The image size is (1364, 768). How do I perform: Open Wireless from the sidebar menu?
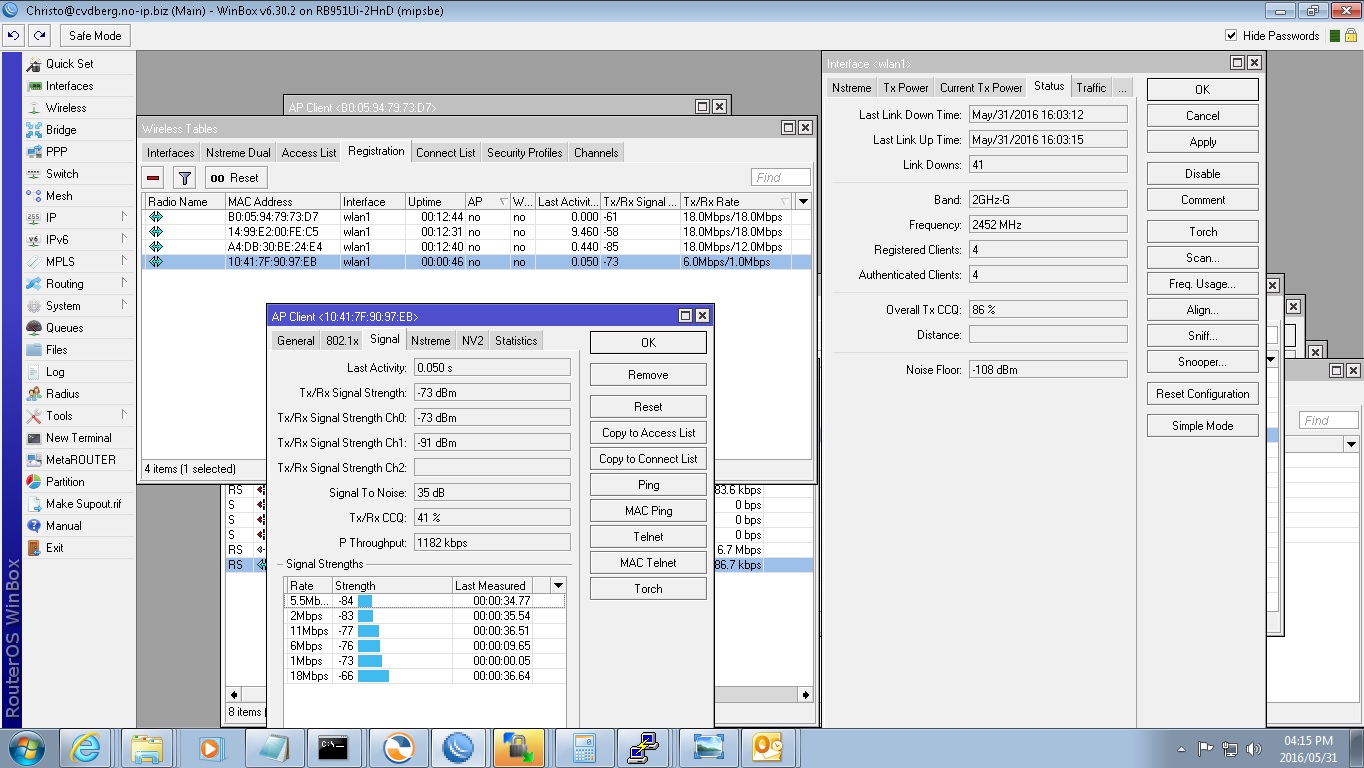tap(66, 108)
